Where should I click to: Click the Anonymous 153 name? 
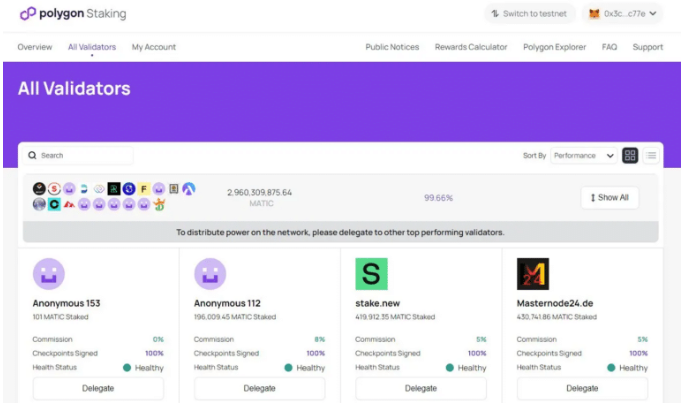[x=66, y=303]
